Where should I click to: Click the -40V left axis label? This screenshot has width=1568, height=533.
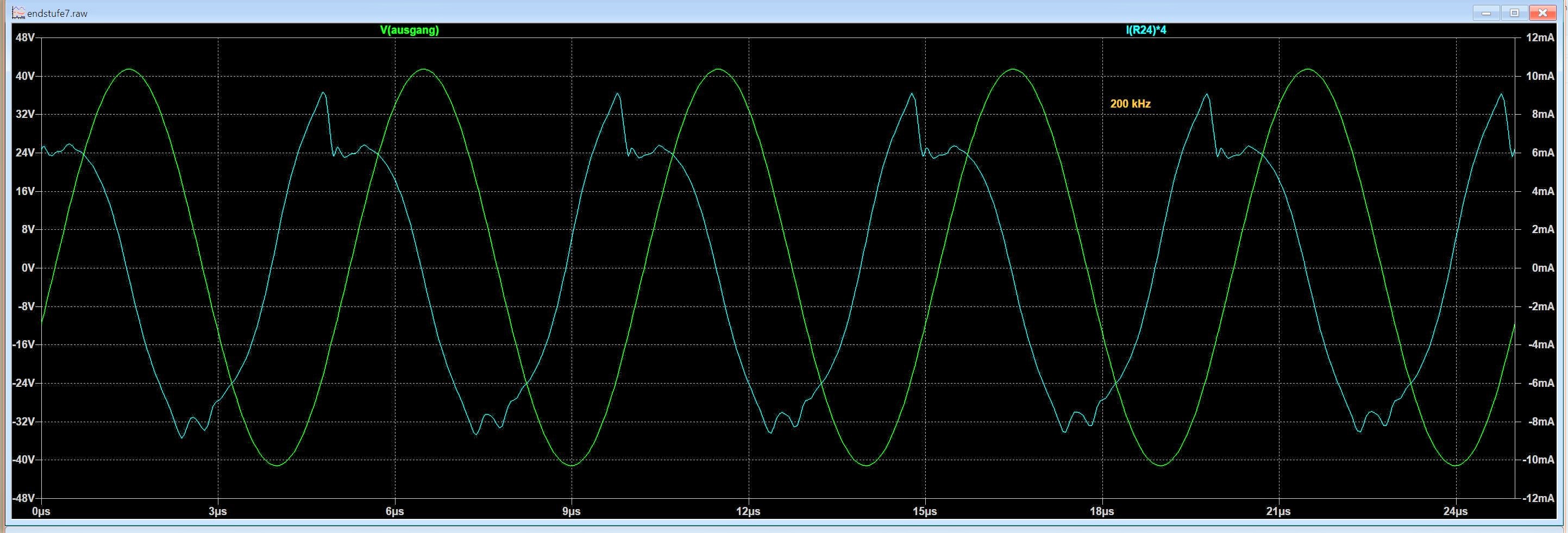(24, 460)
